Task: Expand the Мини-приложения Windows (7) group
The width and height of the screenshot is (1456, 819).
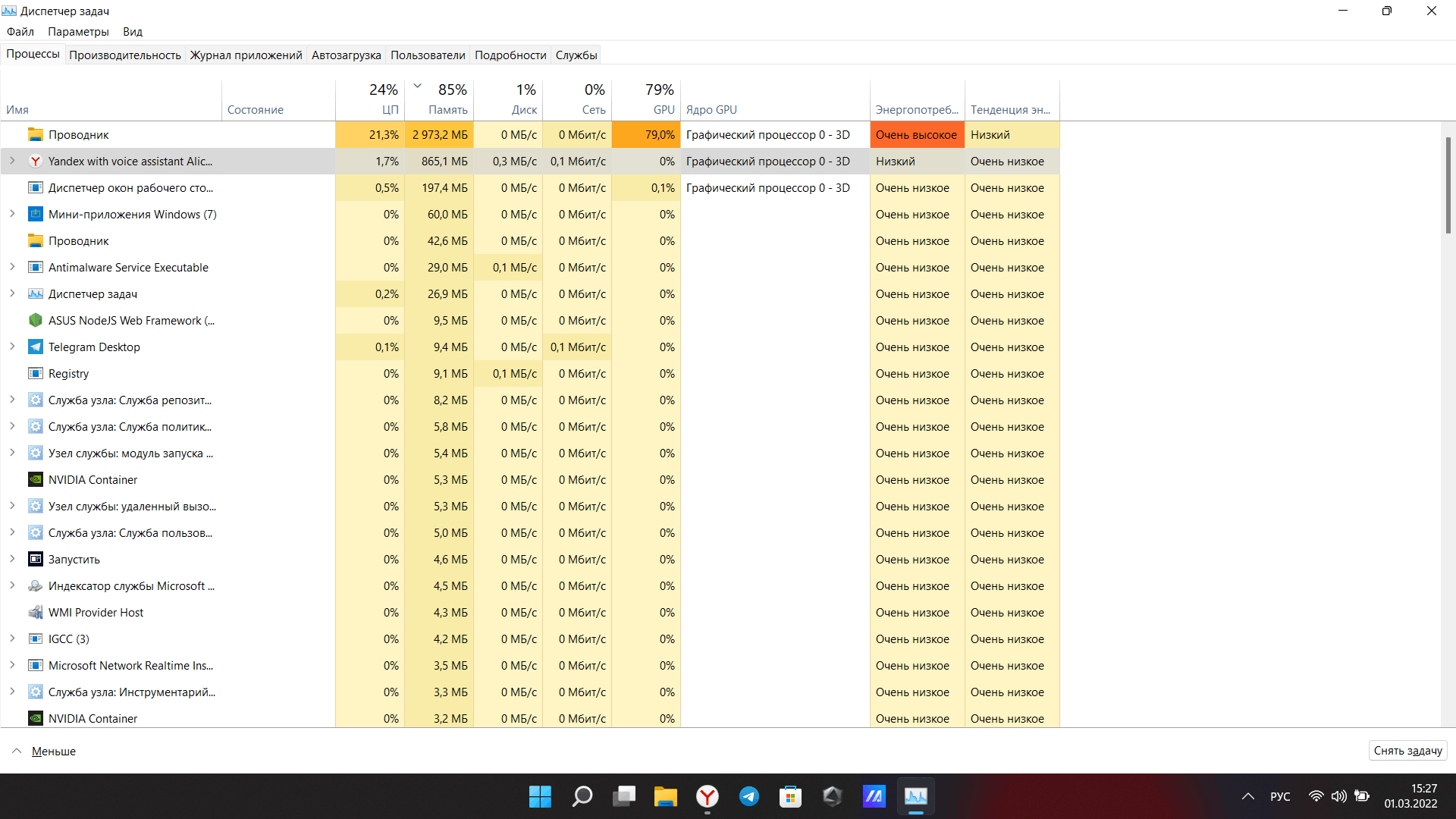Action: (x=12, y=214)
